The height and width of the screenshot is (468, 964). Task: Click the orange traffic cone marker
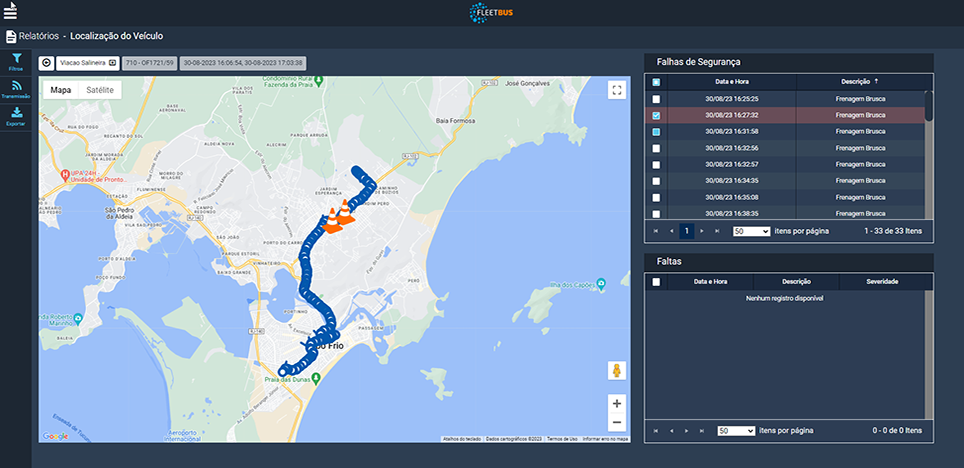(x=345, y=212)
